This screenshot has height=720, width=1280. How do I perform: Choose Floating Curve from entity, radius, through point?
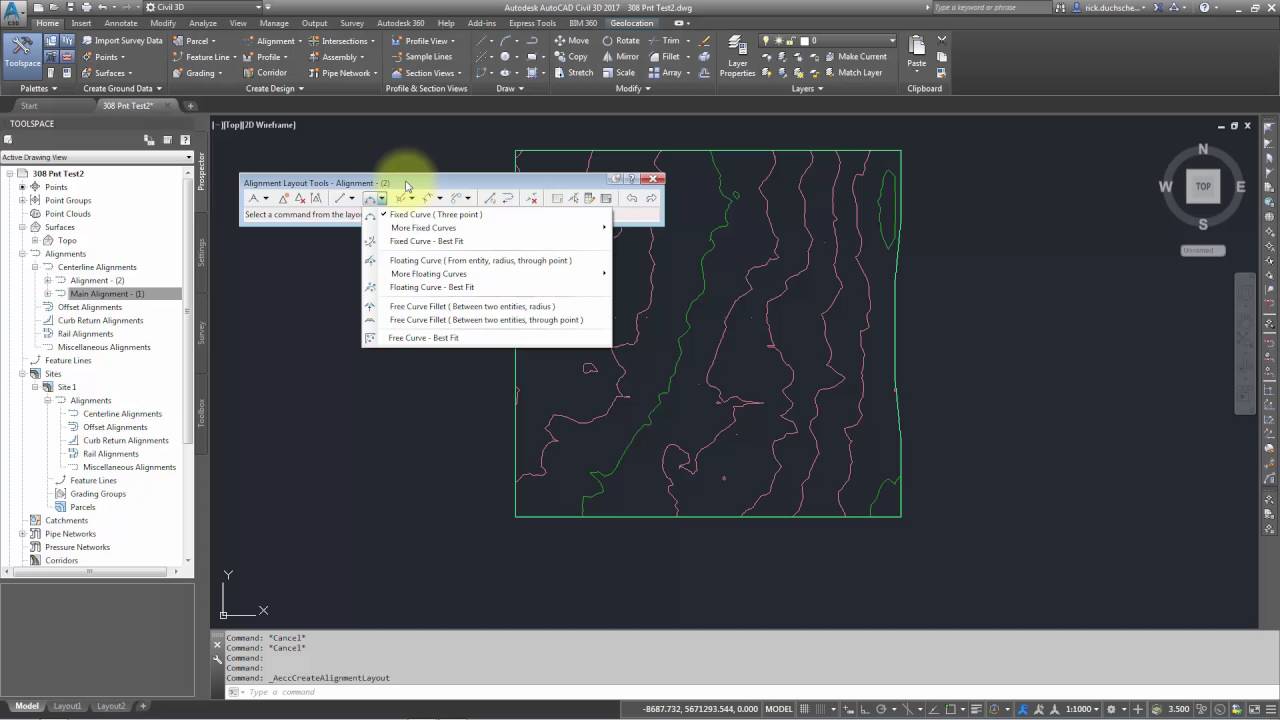[487, 260]
